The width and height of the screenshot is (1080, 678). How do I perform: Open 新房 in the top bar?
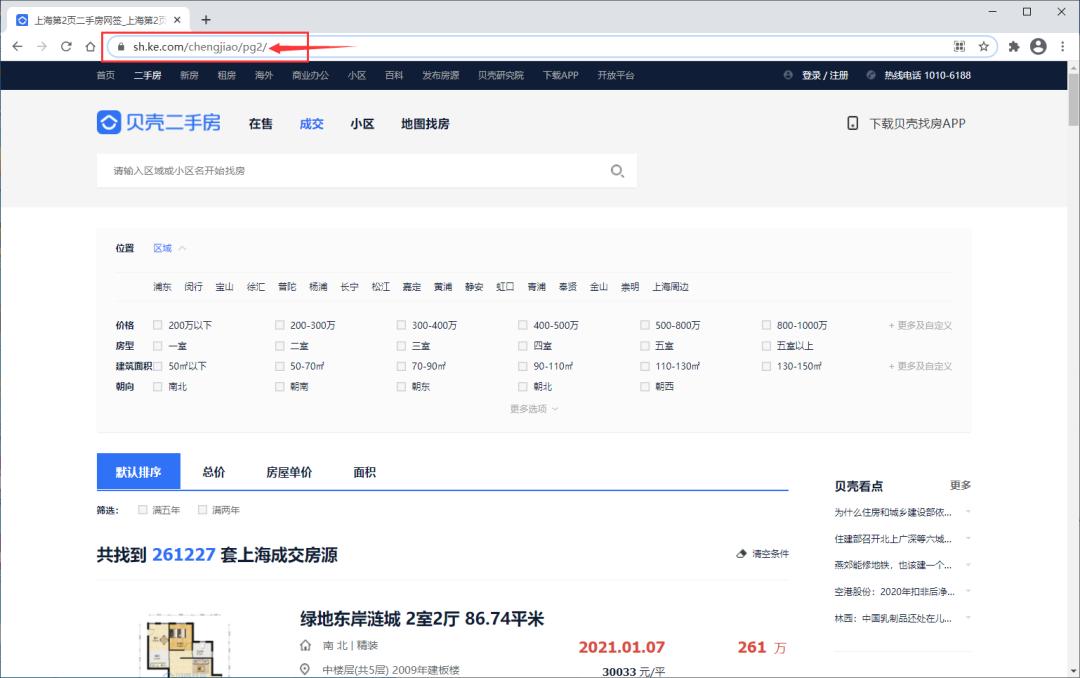click(189, 75)
